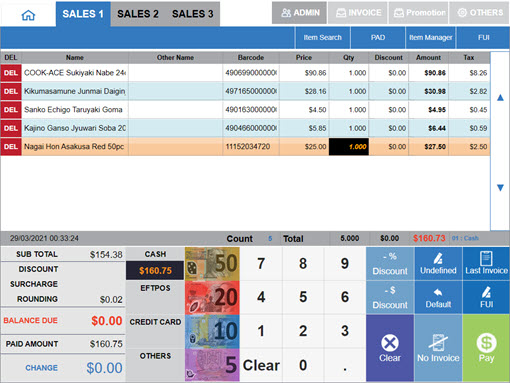Open the ADMIN menu
The width and height of the screenshot is (510, 383).
(x=299, y=13)
